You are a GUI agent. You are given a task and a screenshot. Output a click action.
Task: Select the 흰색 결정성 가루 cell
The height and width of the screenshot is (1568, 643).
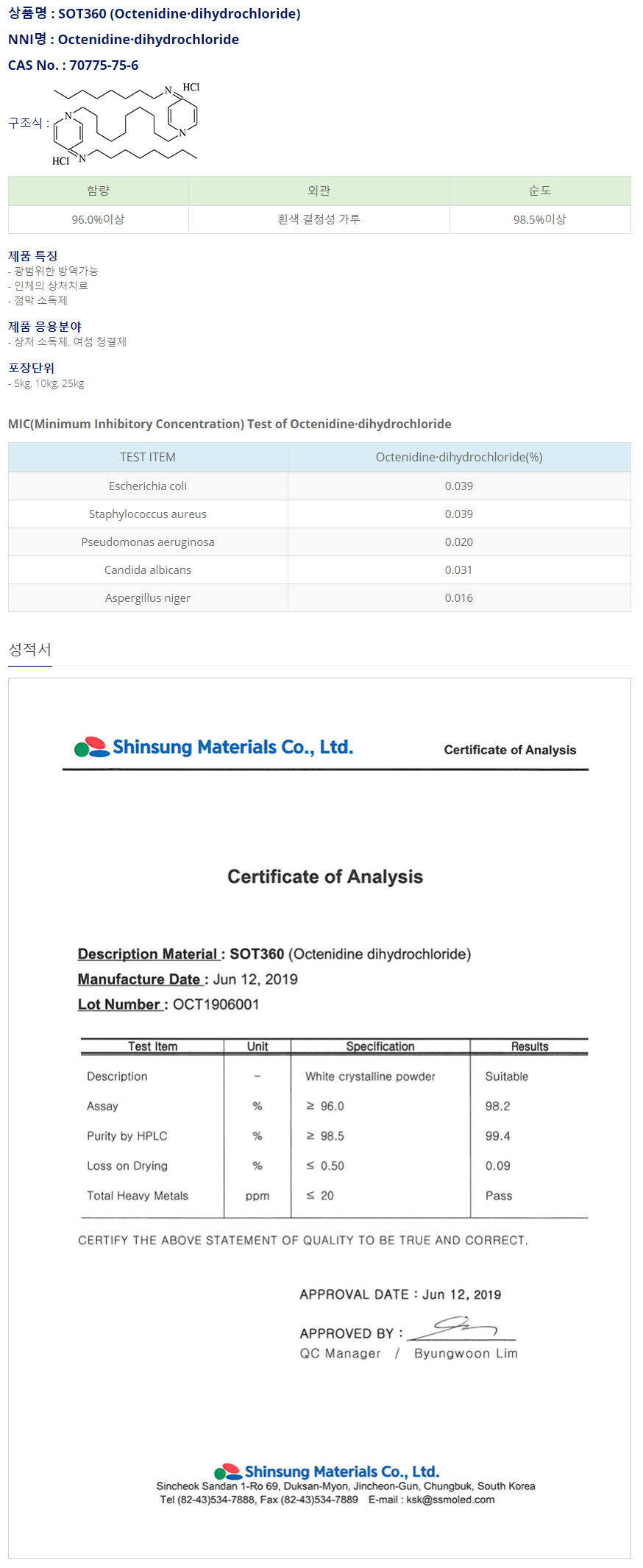[x=319, y=219]
